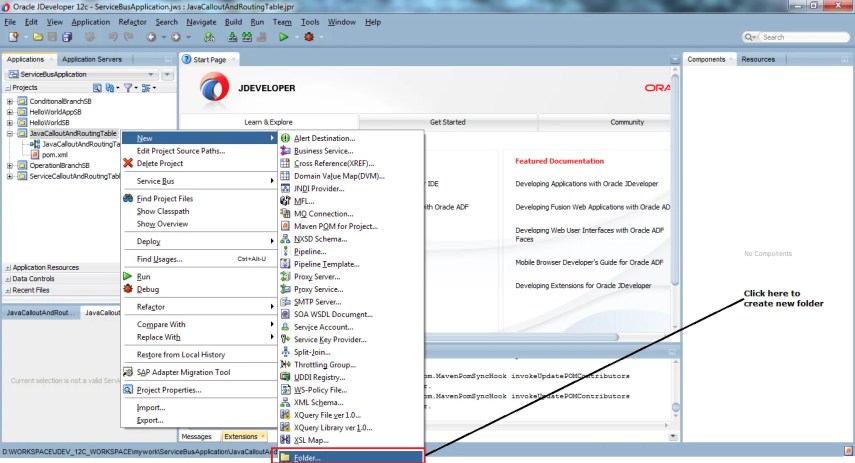Viewport: 855px width, 463px height.
Task: Click the Throttling Group icon
Action: pos(285,364)
